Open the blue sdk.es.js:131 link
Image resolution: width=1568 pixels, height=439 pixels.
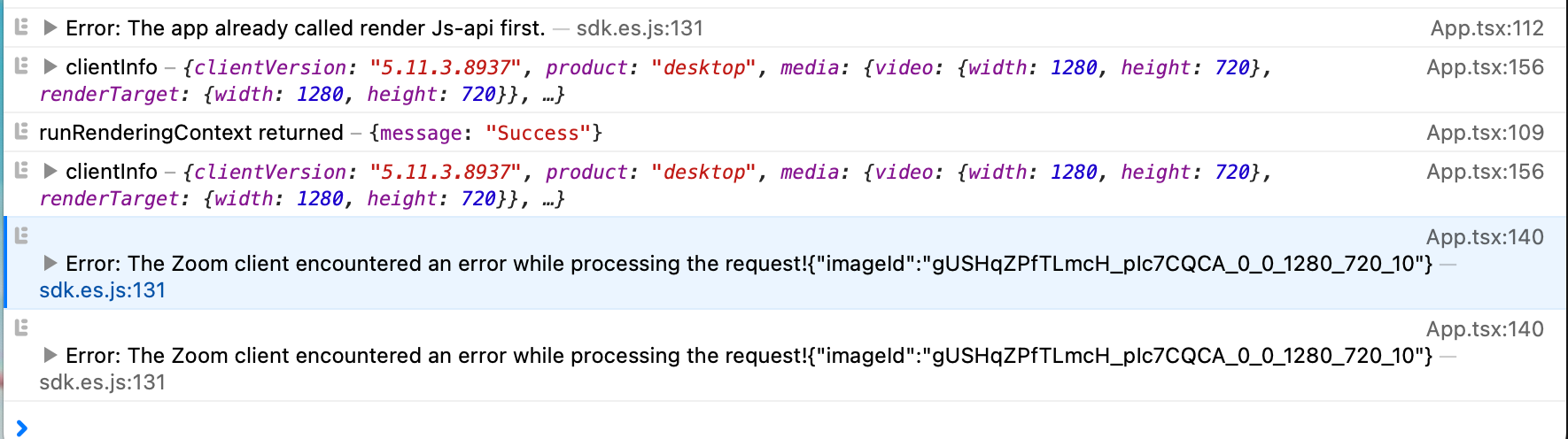[x=103, y=290]
